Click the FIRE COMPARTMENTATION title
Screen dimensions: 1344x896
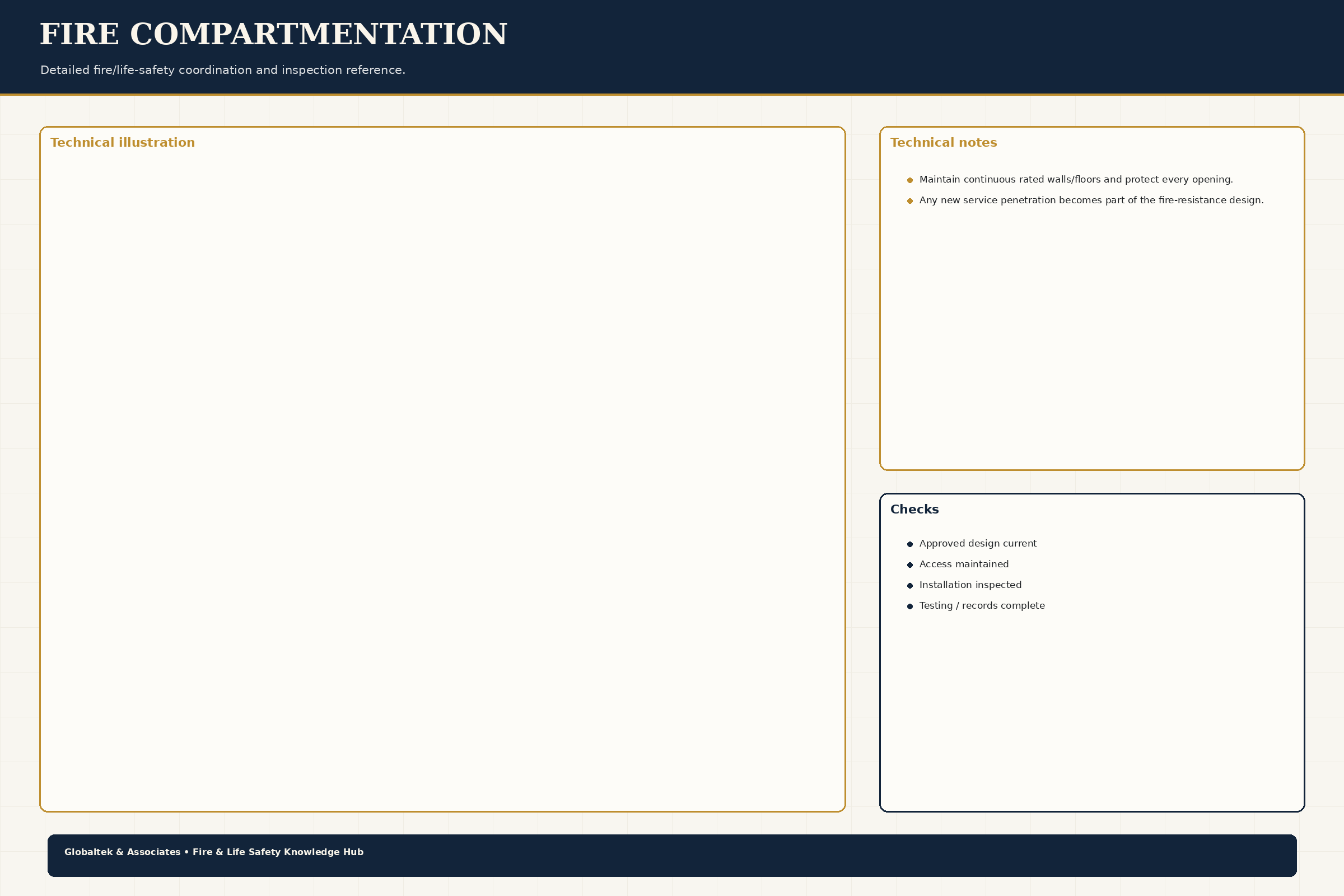273,35
